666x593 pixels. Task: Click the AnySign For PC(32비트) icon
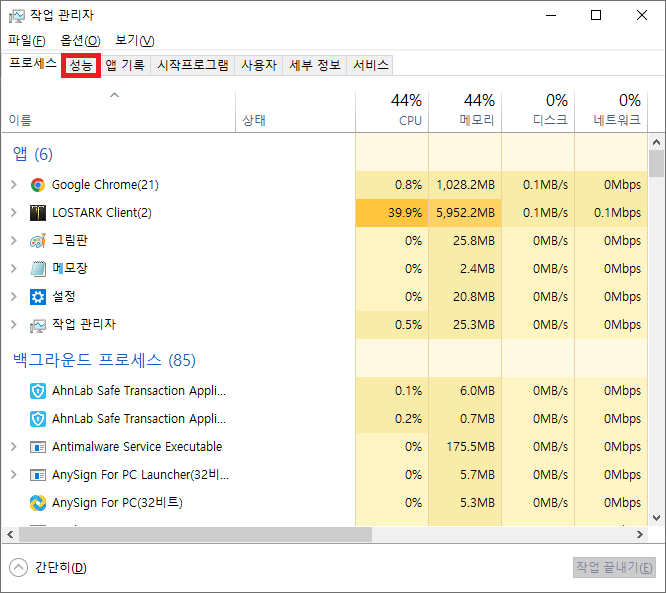pos(38,503)
